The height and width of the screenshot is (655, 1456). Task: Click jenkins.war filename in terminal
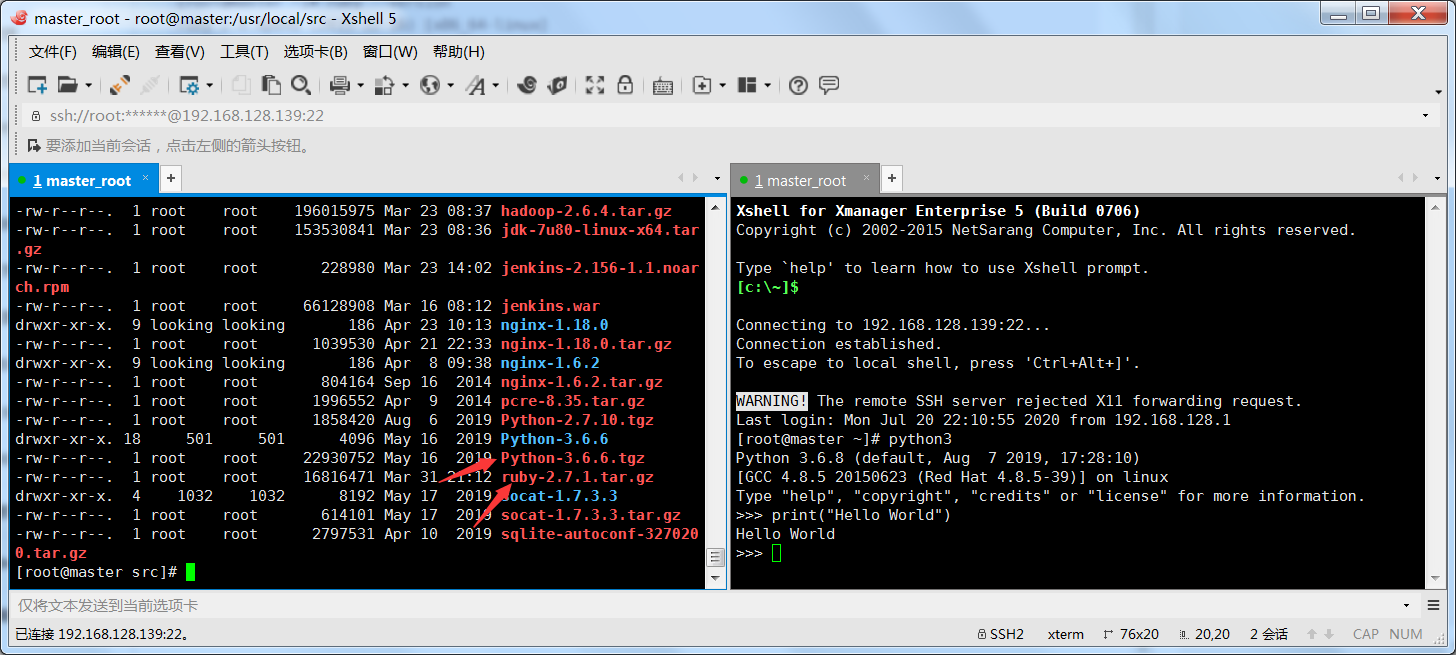pyautogui.click(x=550, y=306)
